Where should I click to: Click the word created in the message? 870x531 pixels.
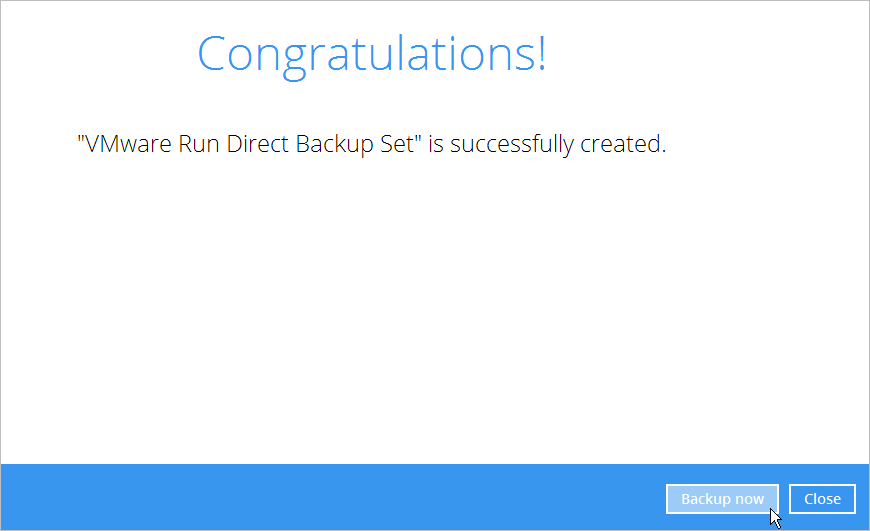click(620, 144)
